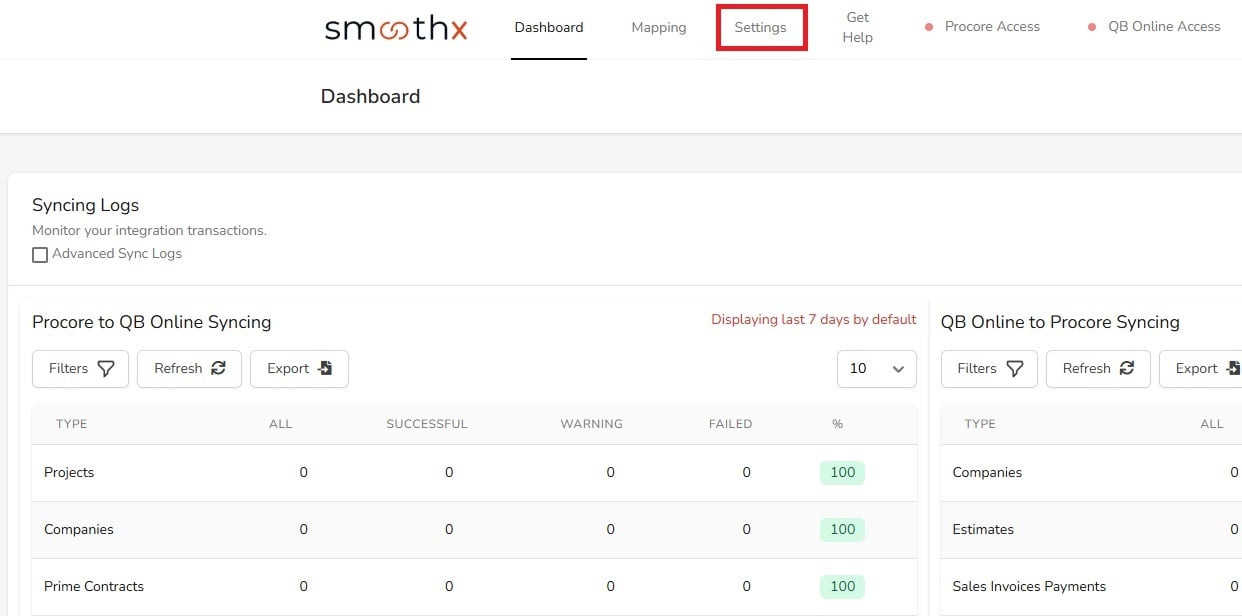Image resolution: width=1242 pixels, height=616 pixels.
Task: Click the Export icon under Procore to QB Online Syncing
Action: tap(324, 368)
